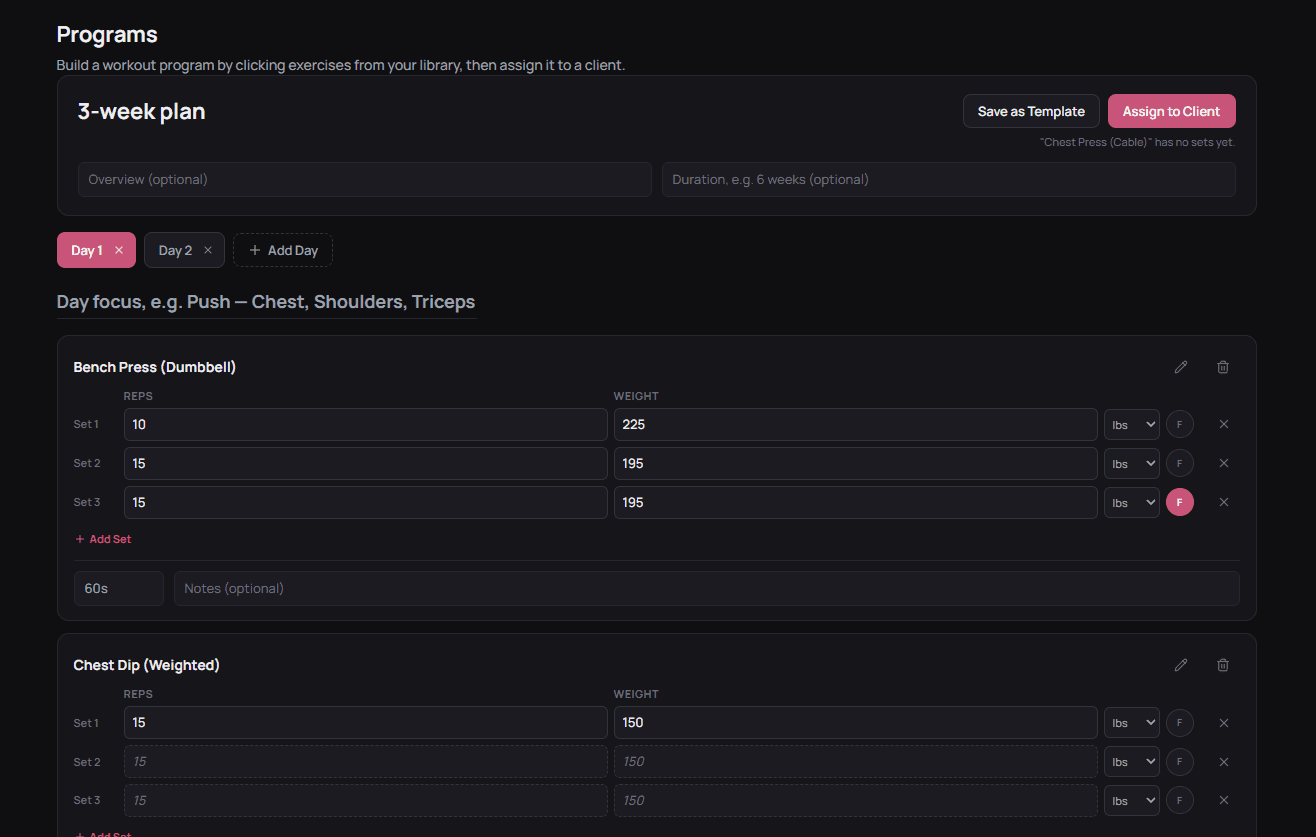Toggle F marker on Bench Press Set 2
This screenshot has width=1316, height=837.
click(1180, 463)
